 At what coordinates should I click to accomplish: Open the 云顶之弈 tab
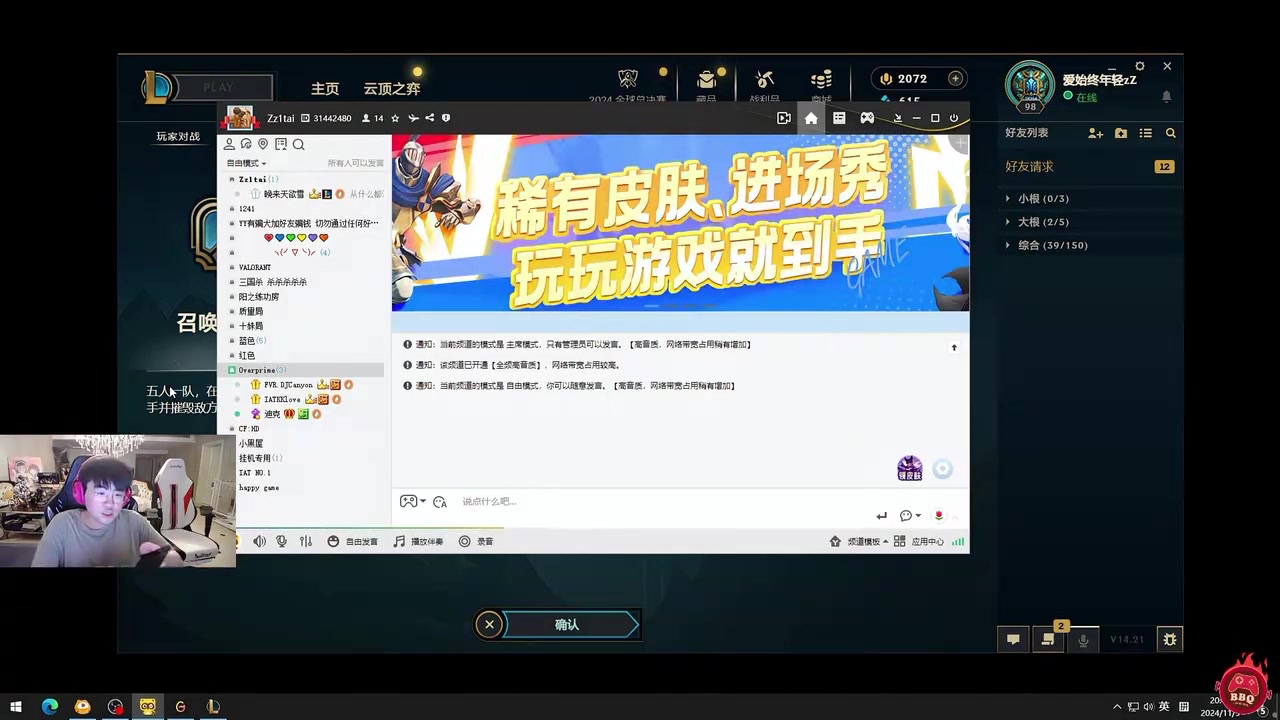point(391,89)
